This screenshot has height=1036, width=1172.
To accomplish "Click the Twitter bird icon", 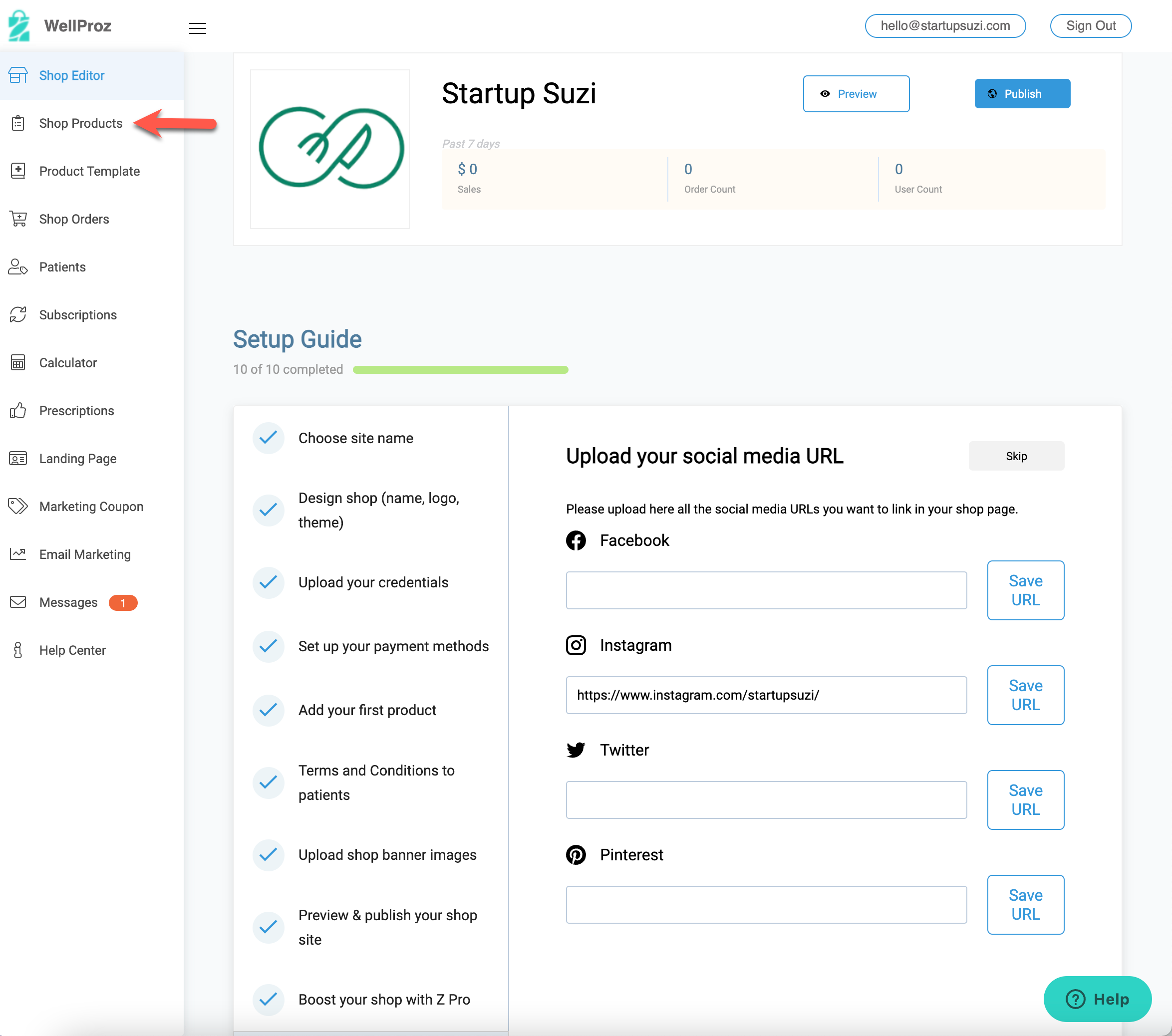I will point(576,750).
